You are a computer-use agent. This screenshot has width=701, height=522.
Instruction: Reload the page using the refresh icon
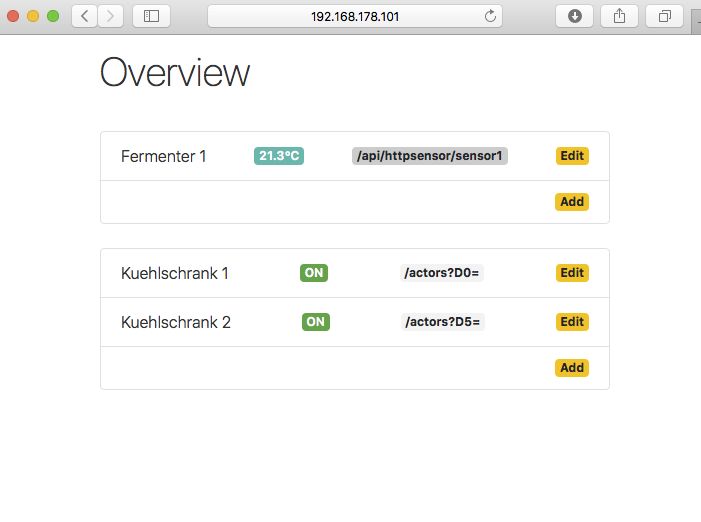490,17
